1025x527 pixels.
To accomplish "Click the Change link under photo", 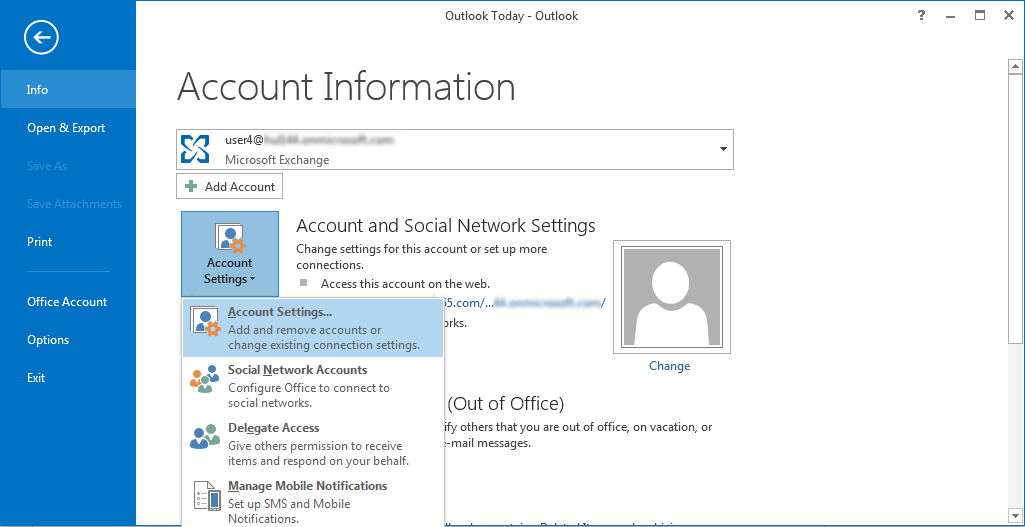I will click(669, 366).
